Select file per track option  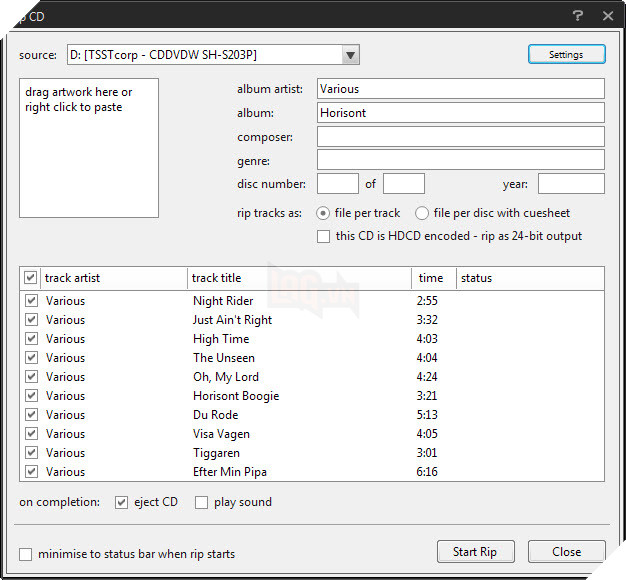[324, 213]
